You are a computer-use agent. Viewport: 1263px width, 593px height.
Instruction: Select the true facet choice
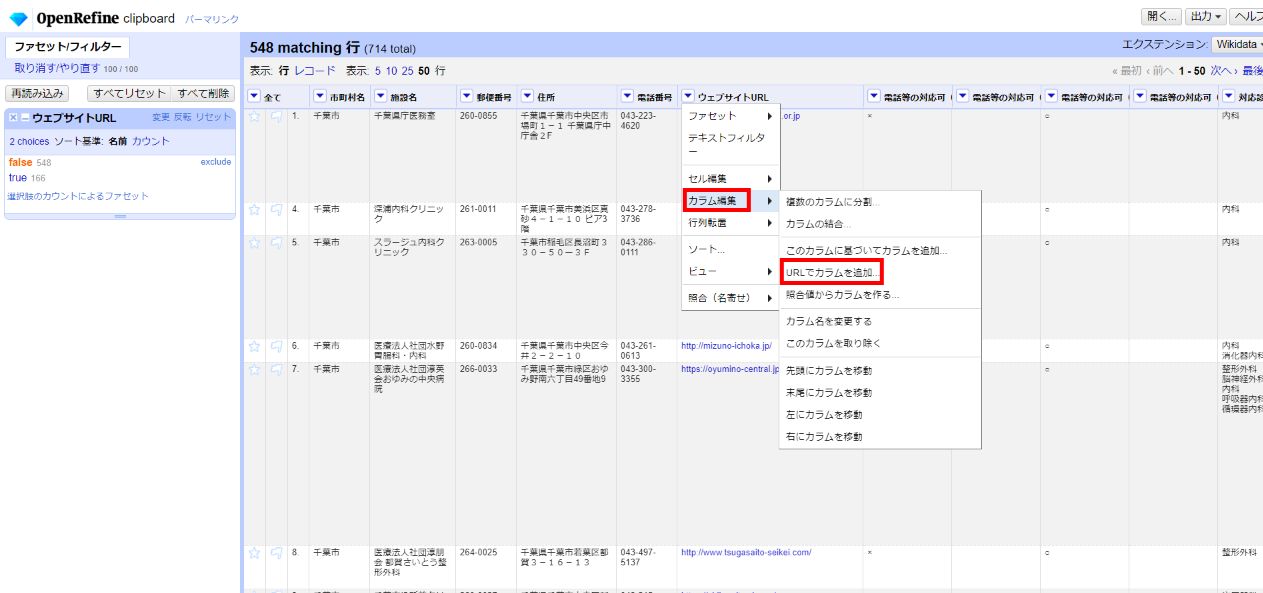[17, 178]
